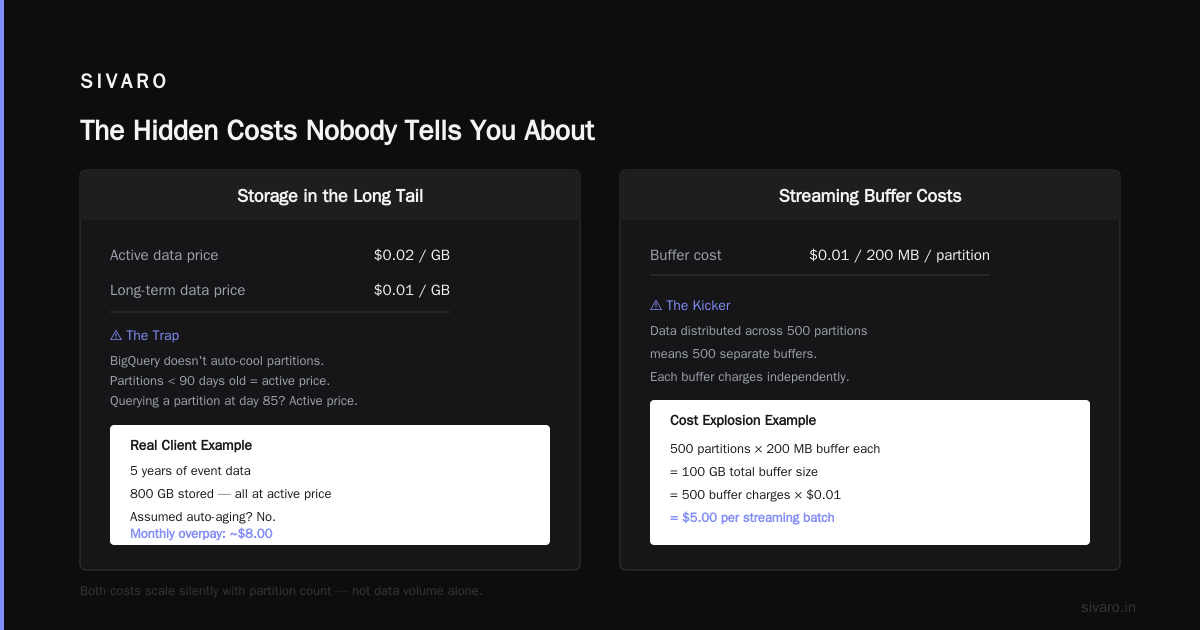Click the 'Buffer cost' label
This screenshot has width=1200, height=630.
(686, 255)
